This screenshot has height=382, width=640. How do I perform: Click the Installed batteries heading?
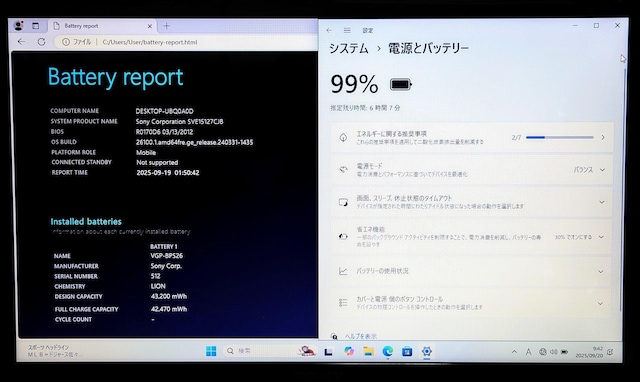(x=86, y=222)
